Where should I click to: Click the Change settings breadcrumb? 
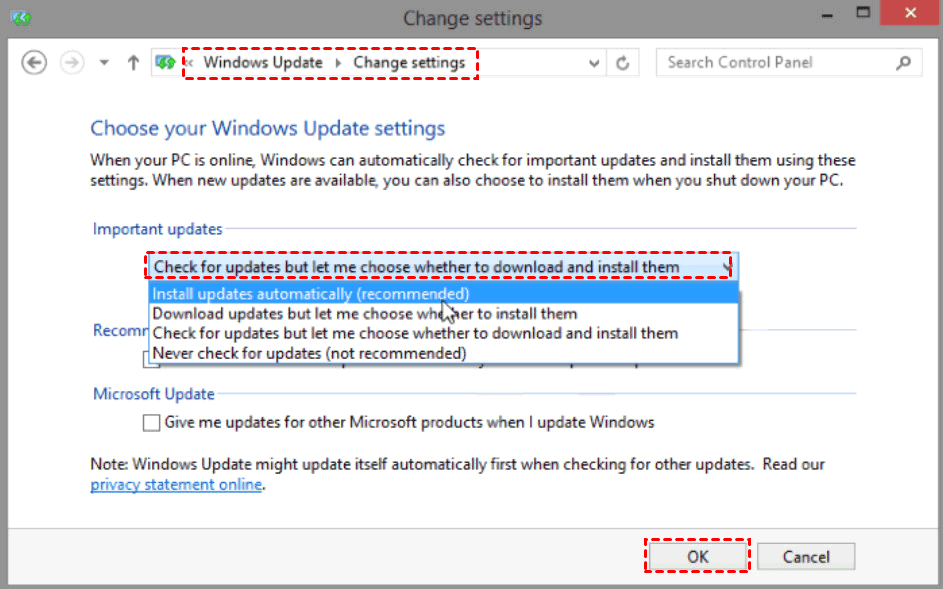(409, 63)
